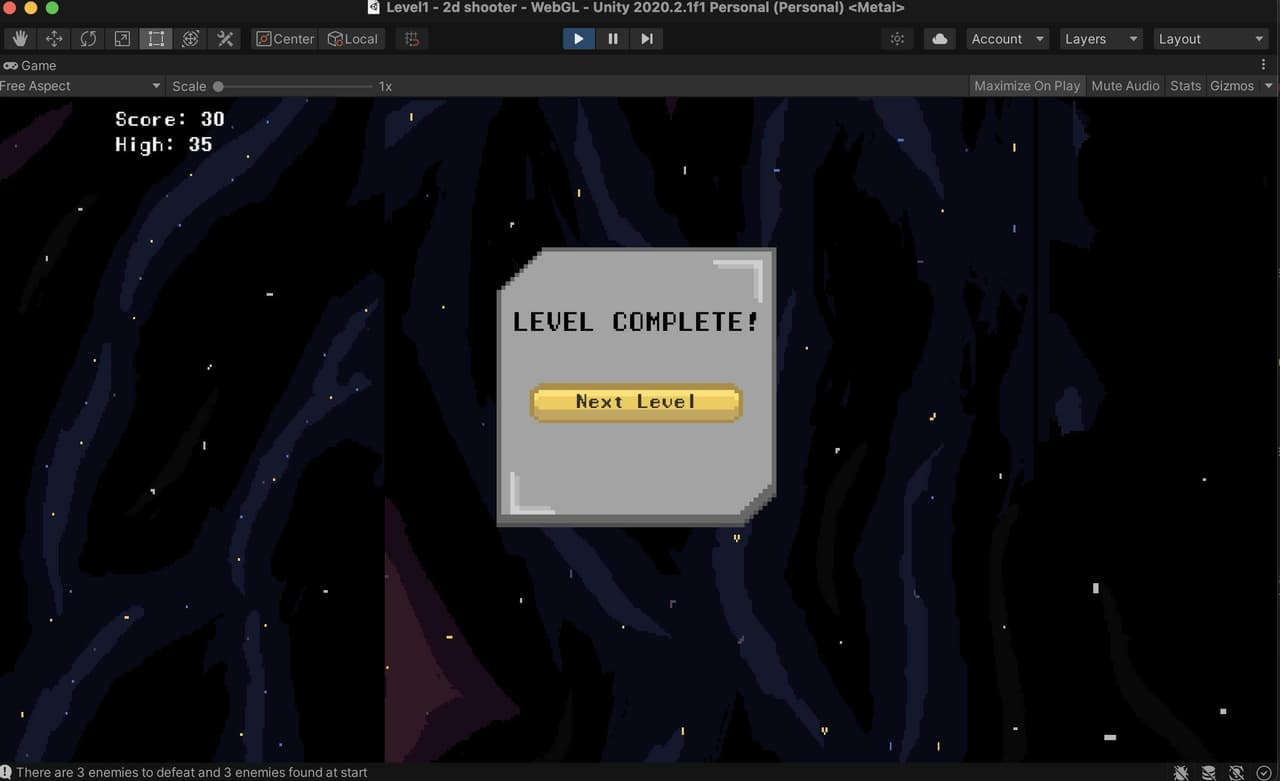Viewport: 1280px width, 781px height.
Task: Open the Free Aspect dropdown
Action: pyautogui.click(x=81, y=86)
